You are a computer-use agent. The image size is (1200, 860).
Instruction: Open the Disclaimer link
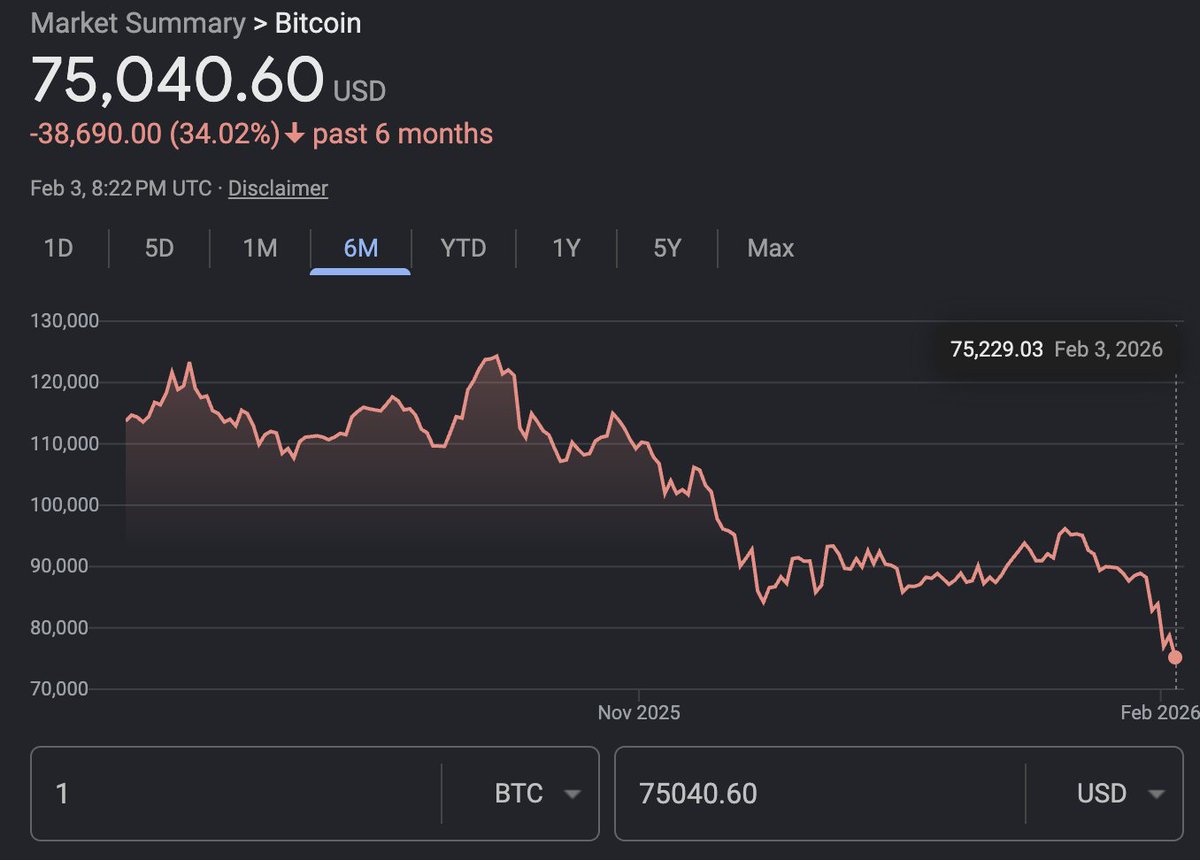278,188
